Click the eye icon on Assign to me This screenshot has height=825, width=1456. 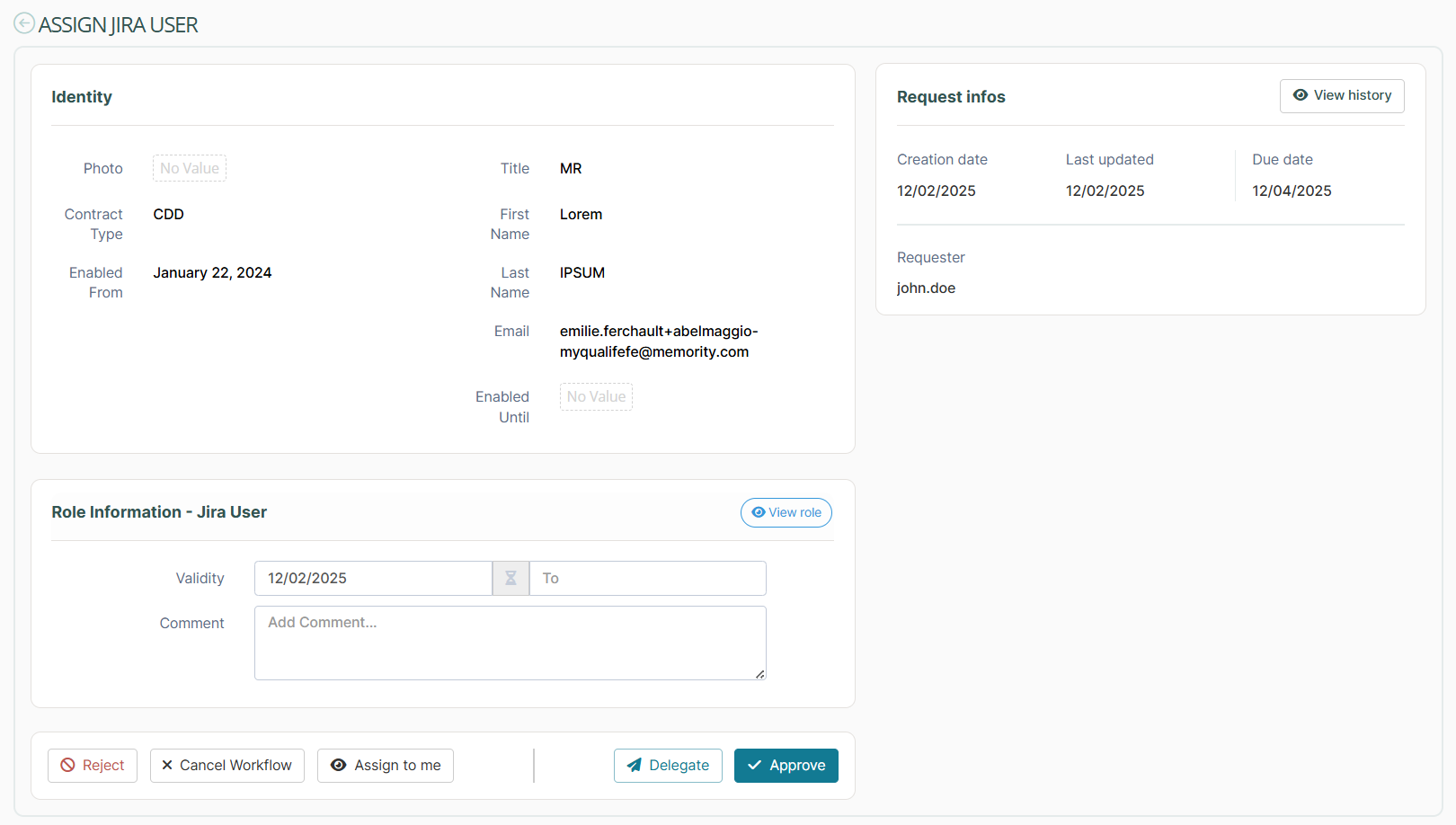point(339,766)
